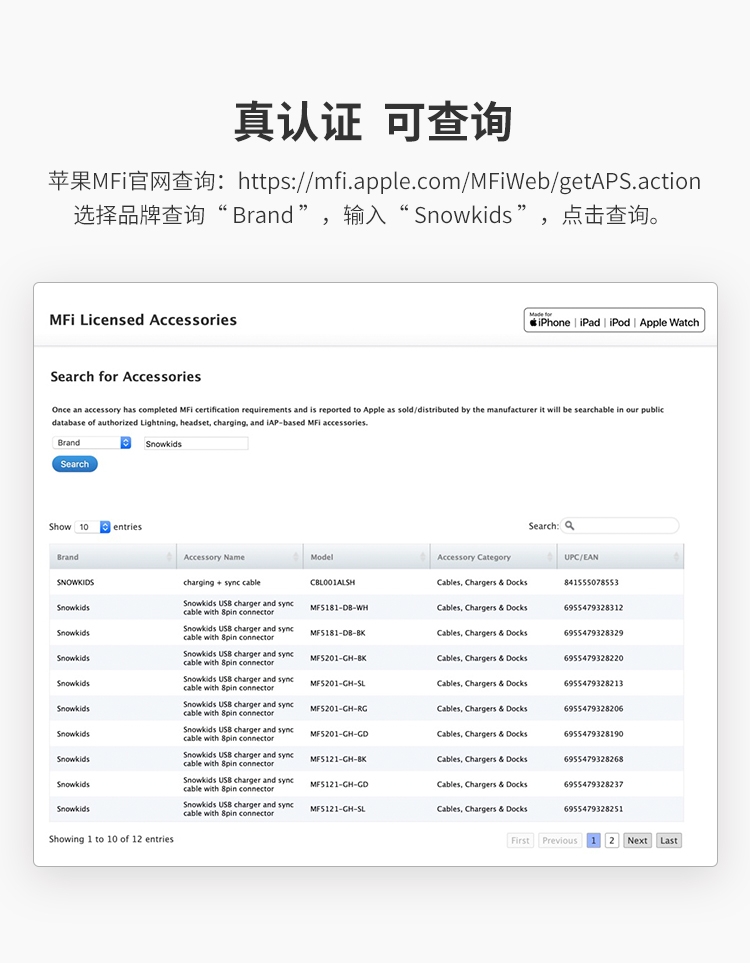Select model cell MF5201-GH-GD
The image size is (750, 963).
click(339, 733)
